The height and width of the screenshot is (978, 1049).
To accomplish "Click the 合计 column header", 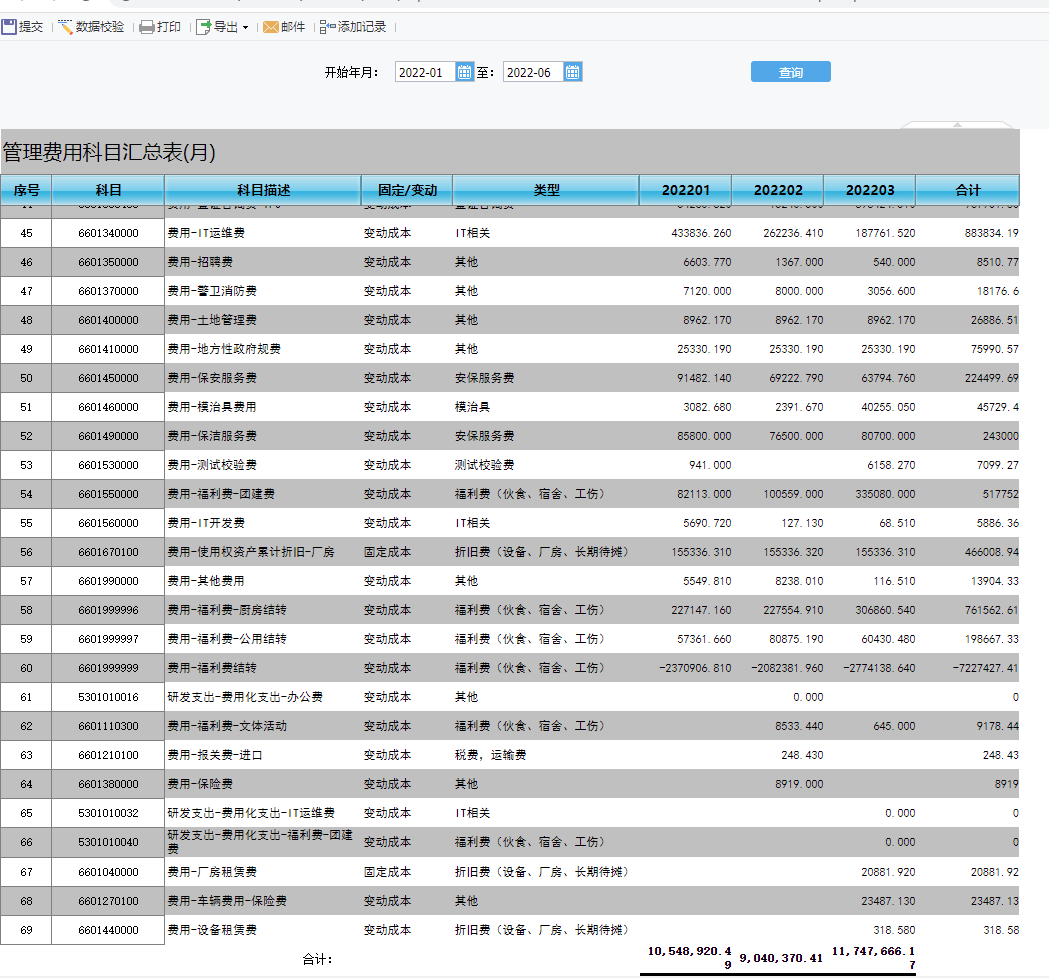I will click(x=967, y=190).
